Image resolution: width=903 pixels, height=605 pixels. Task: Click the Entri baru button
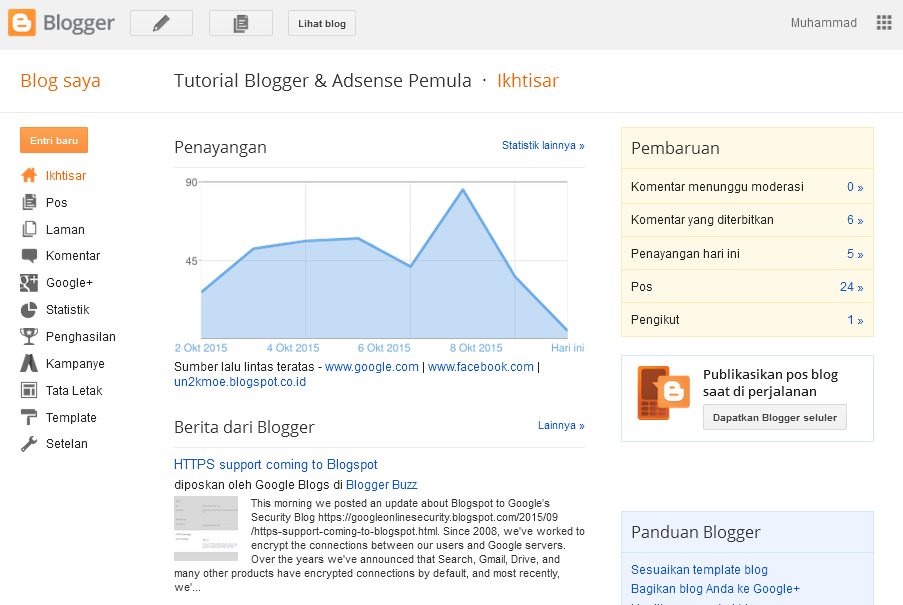53,140
